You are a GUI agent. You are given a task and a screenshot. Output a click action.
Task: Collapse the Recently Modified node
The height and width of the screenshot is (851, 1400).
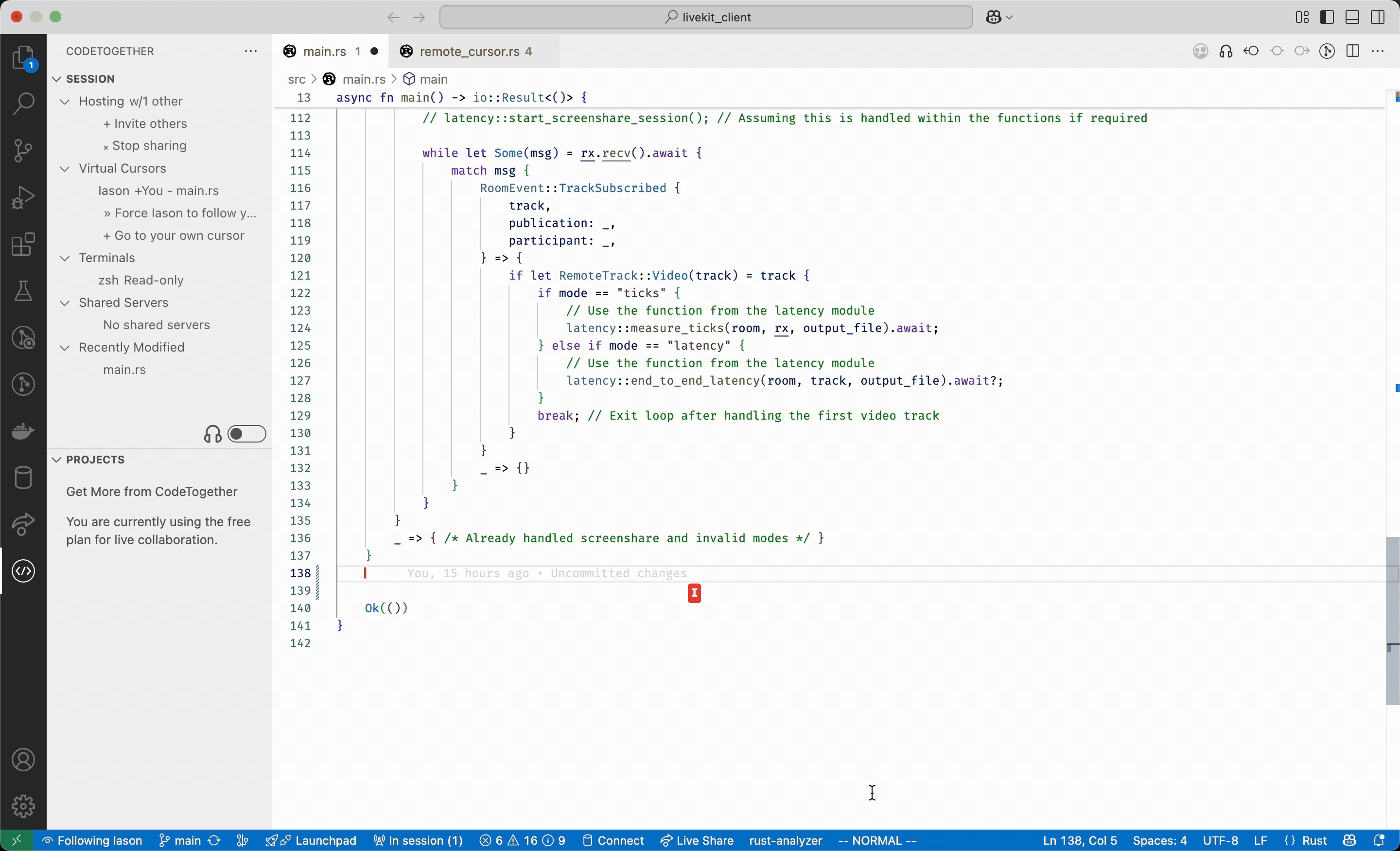(x=65, y=347)
